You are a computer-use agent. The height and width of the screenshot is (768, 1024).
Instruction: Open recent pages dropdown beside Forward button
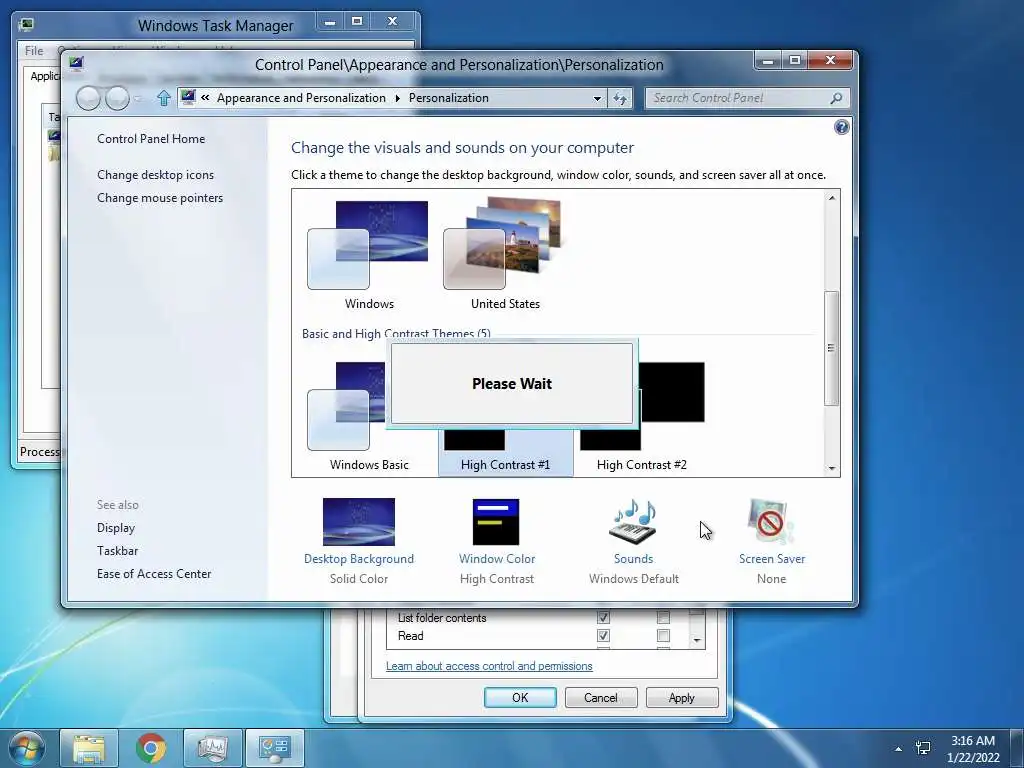point(137,99)
